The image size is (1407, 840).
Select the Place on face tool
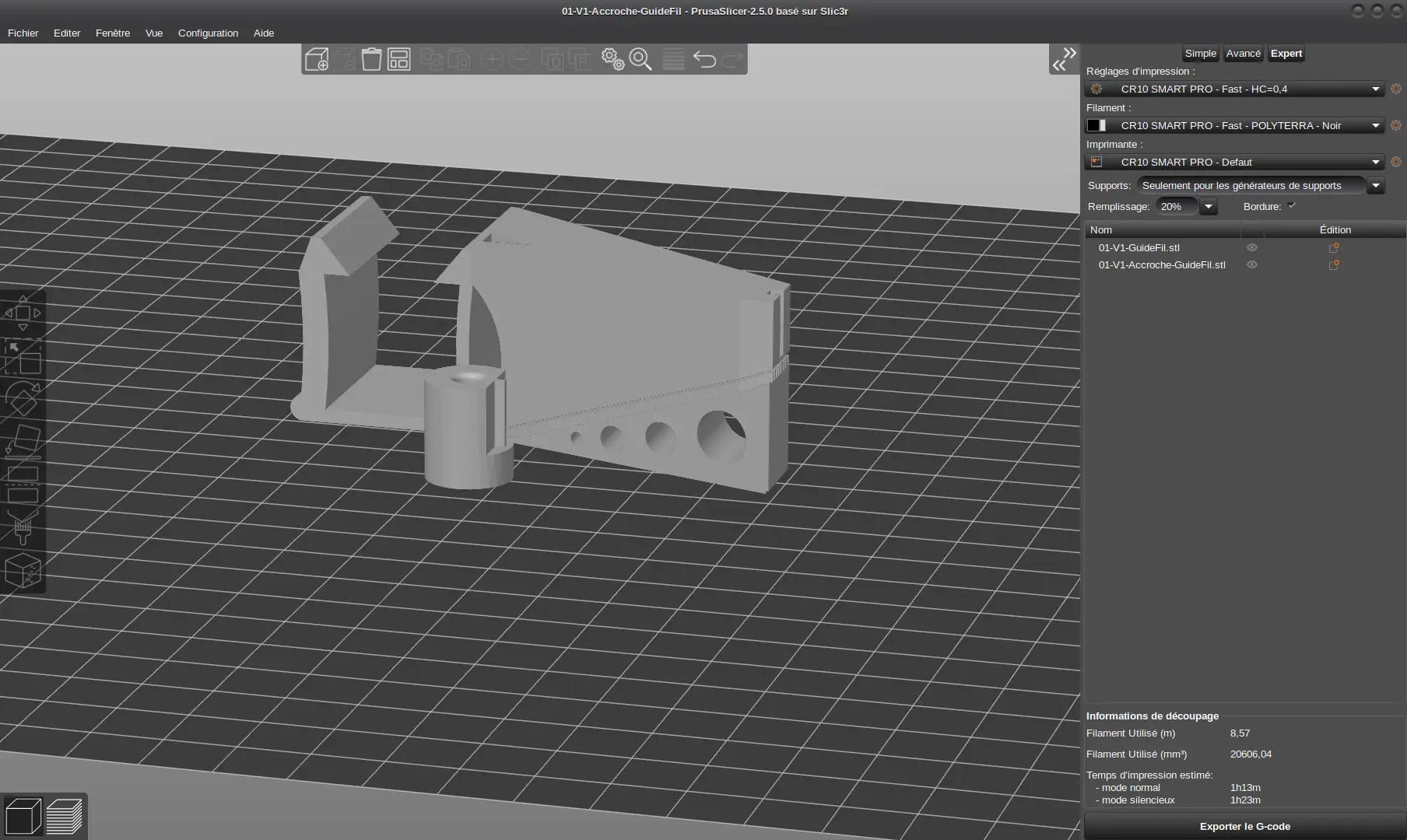tap(23, 443)
